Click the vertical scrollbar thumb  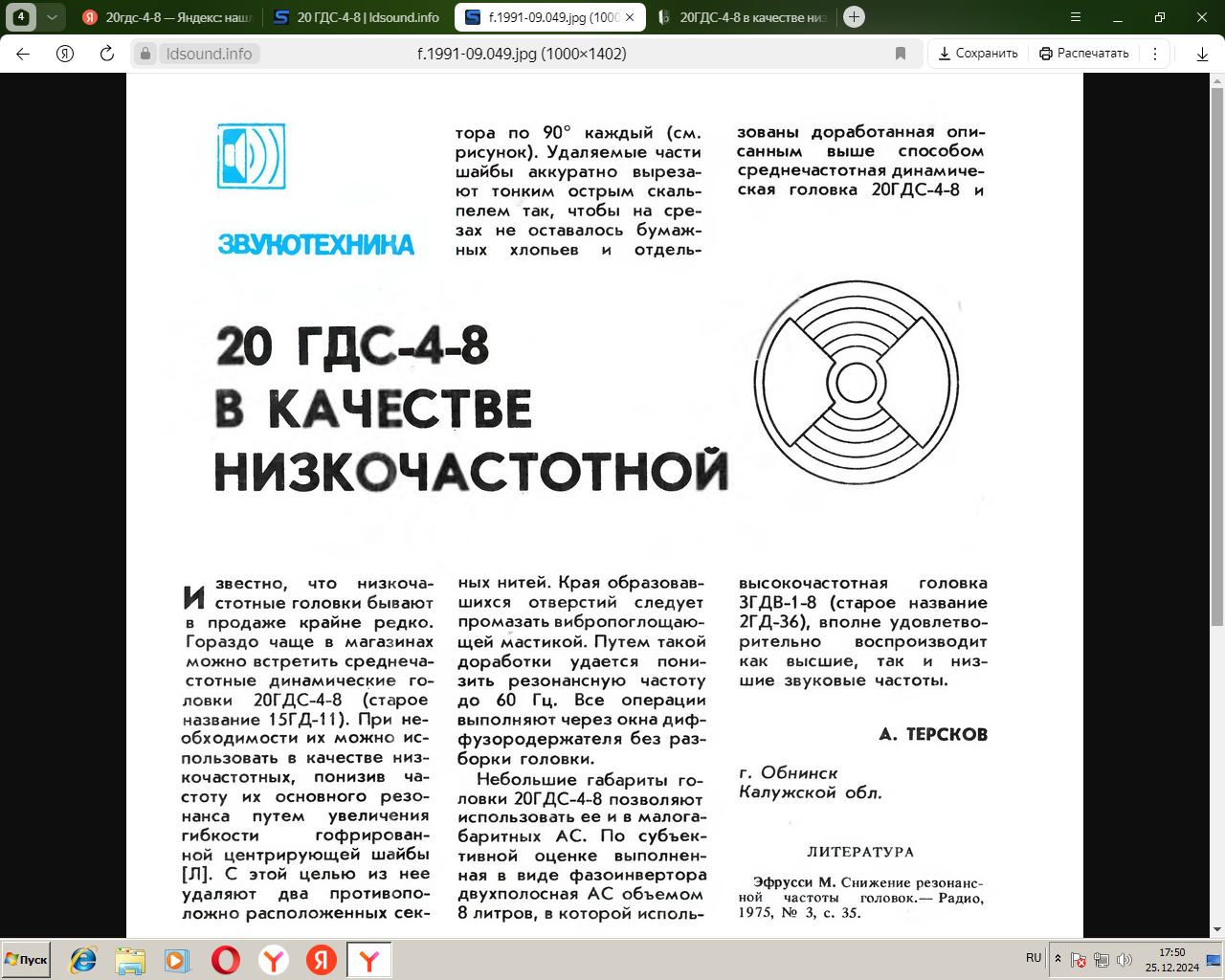coord(1217,356)
